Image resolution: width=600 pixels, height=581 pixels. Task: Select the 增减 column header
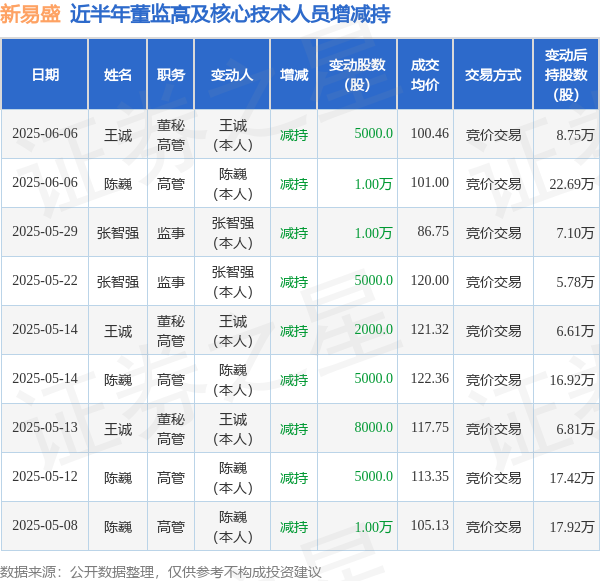pyautogui.click(x=294, y=75)
